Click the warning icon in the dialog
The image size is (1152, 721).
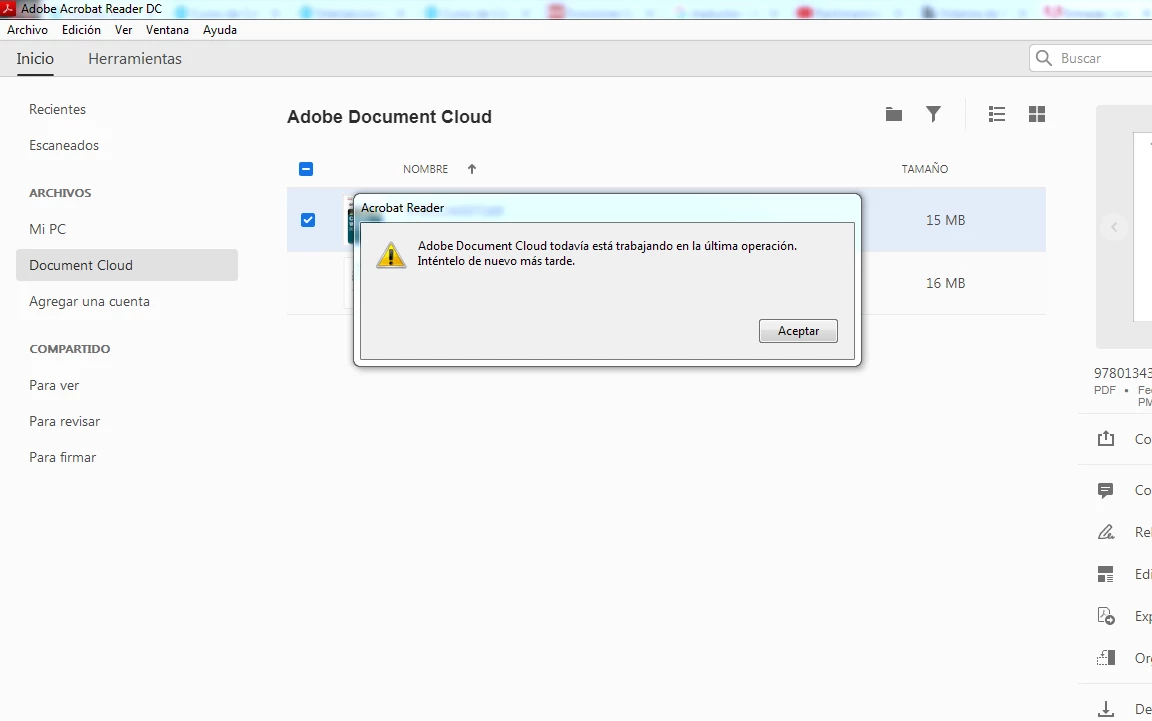click(x=391, y=255)
